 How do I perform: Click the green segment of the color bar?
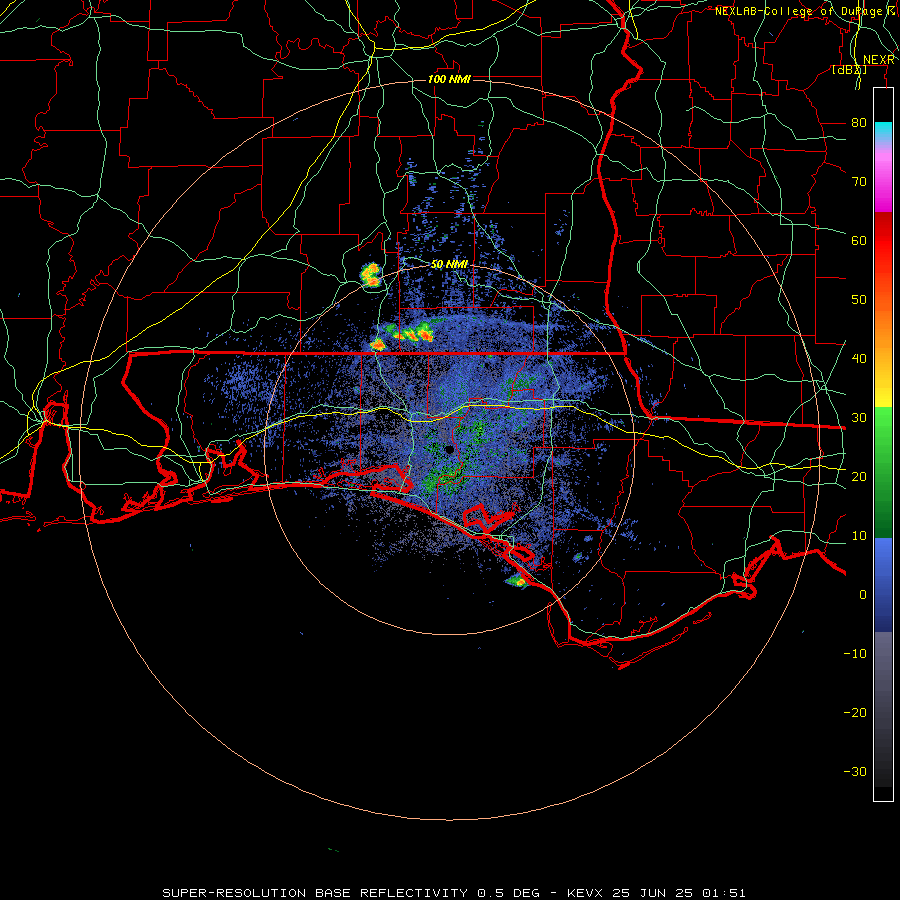(x=883, y=472)
